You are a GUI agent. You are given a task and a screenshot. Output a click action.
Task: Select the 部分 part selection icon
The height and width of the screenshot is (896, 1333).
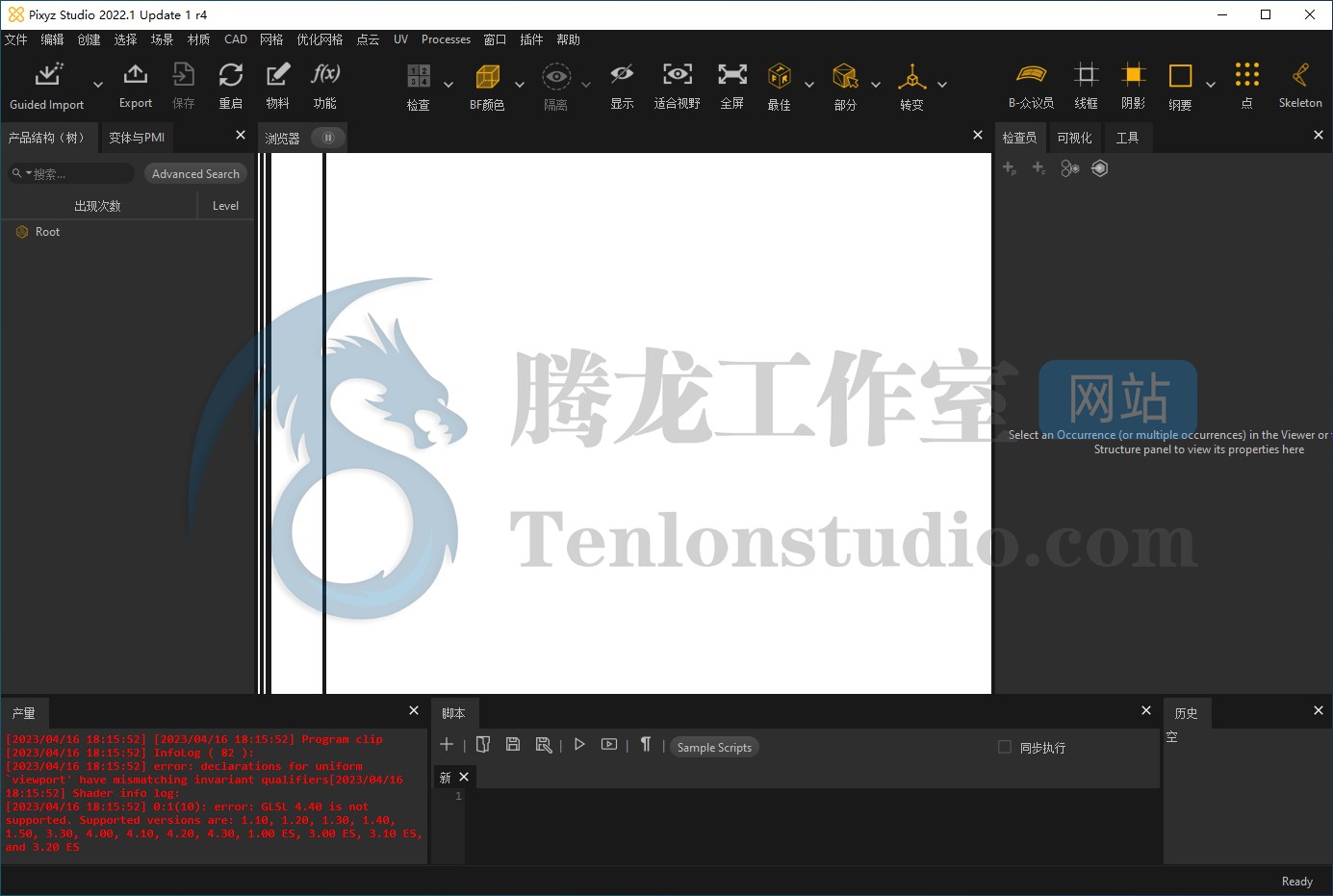pyautogui.click(x=845, y=76)
